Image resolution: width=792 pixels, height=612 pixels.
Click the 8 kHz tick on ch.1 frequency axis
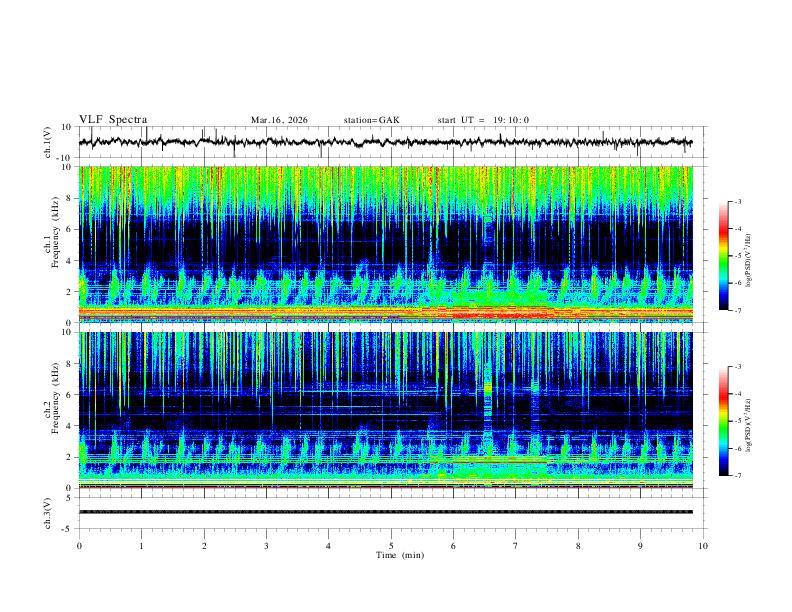coord(69,198)
